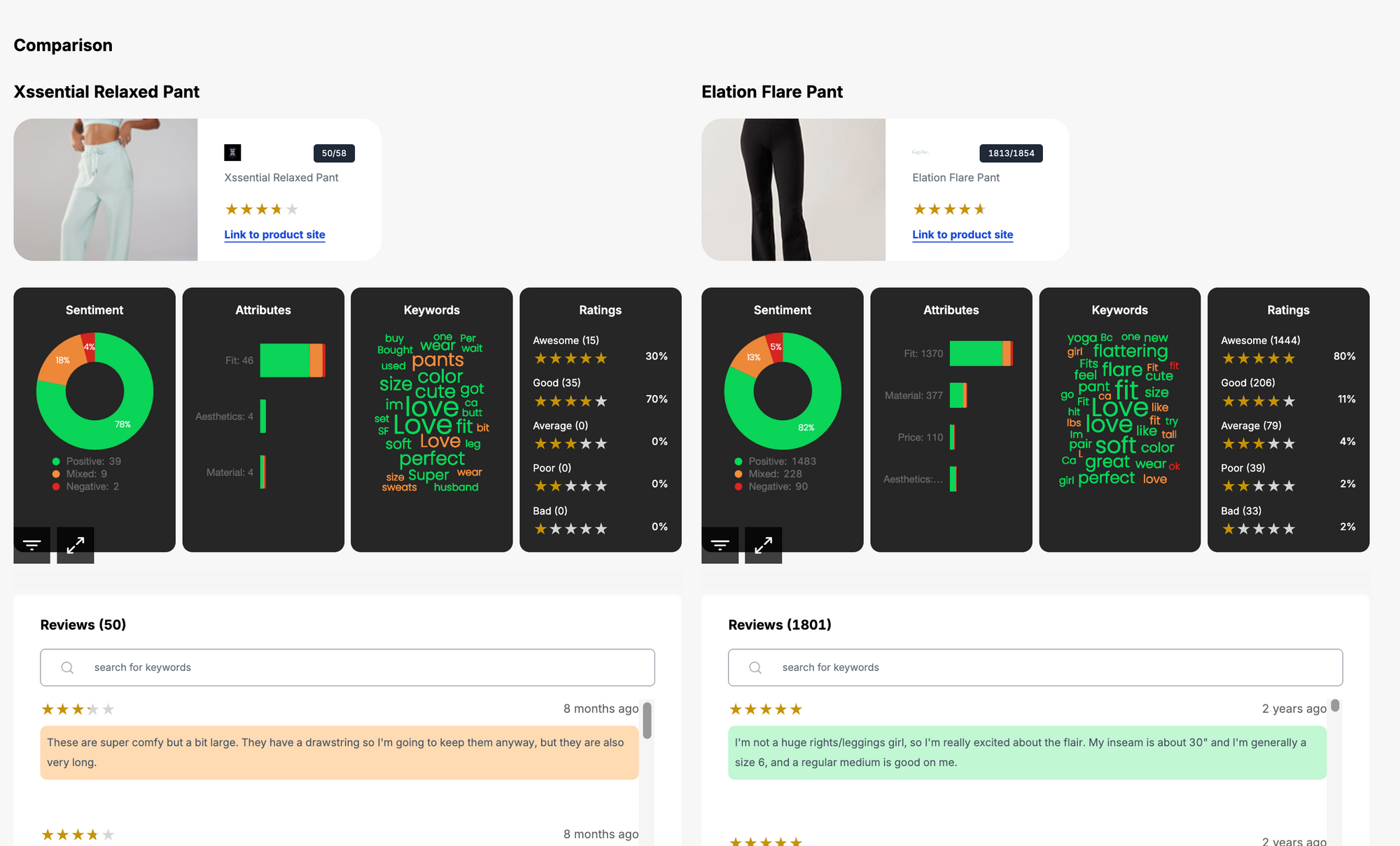The width and height of the screenshot is (1400, 846).
Task: Open the Elation Flare Pant product site link
Action: click(x=962, y=234)
